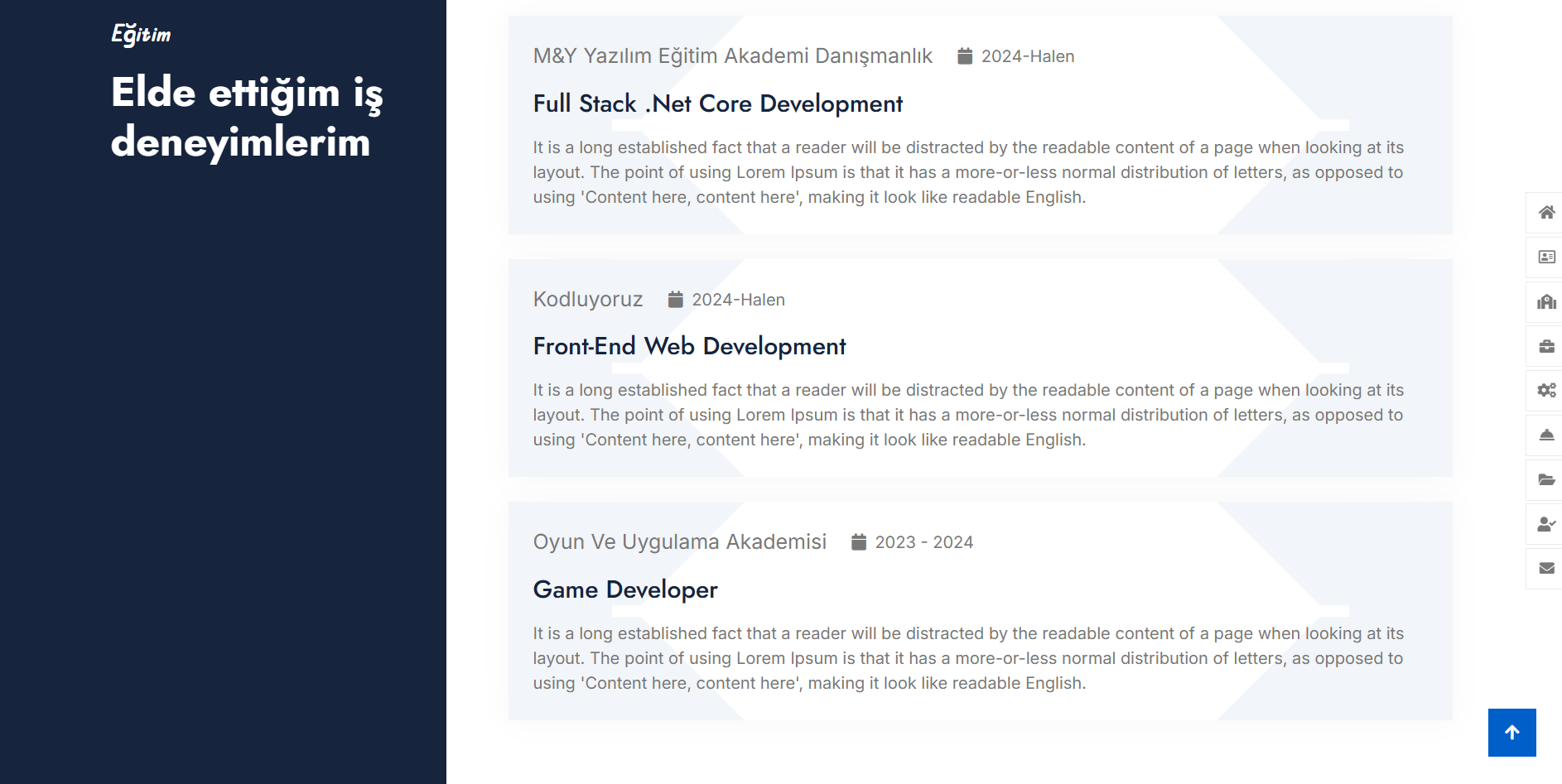The image size is (1562, 784).
Task: Click calendar icon next to 2023 - 2024
Action: coord(859,542)
